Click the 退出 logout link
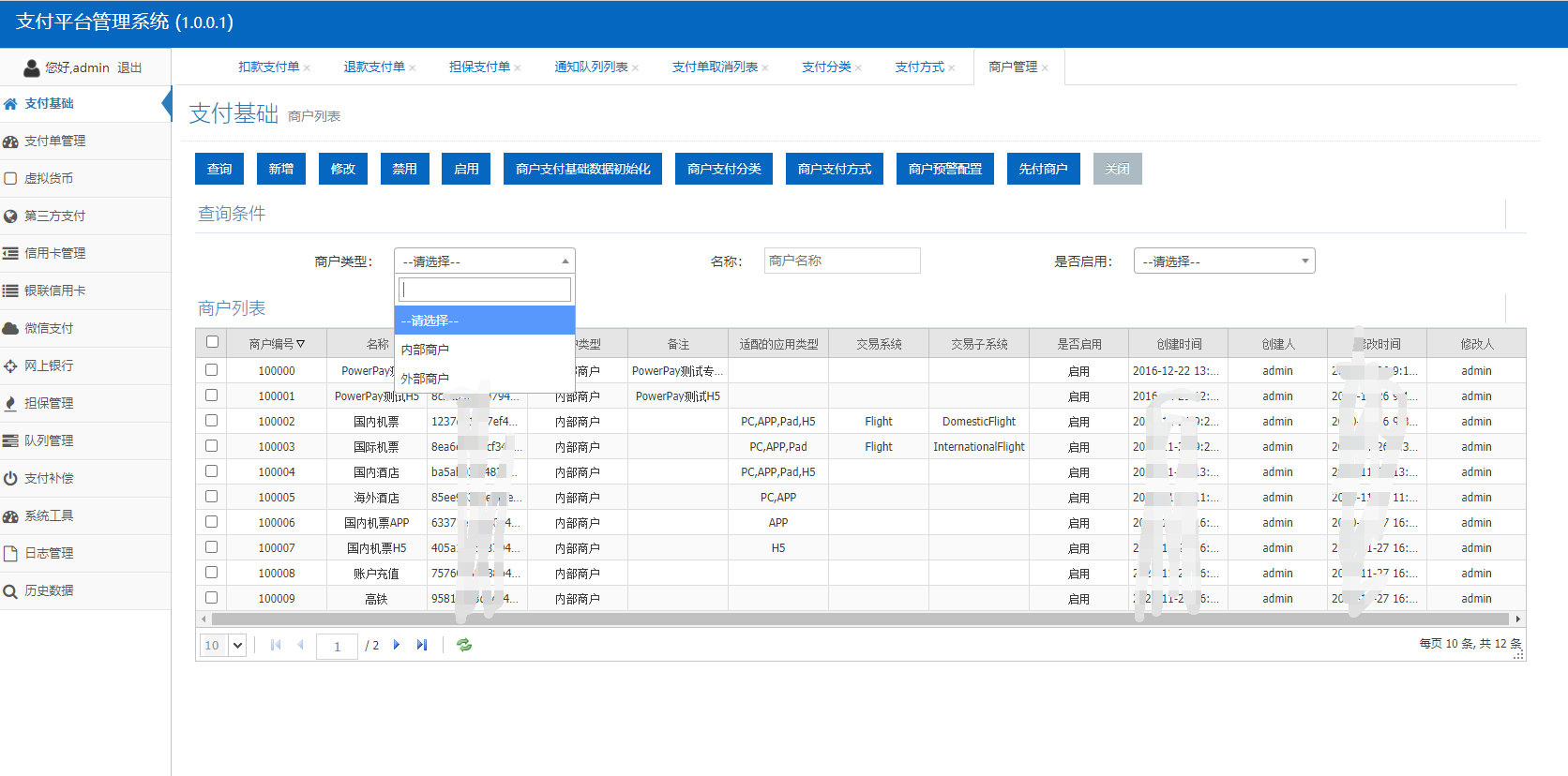 click(x=129, y=67)
